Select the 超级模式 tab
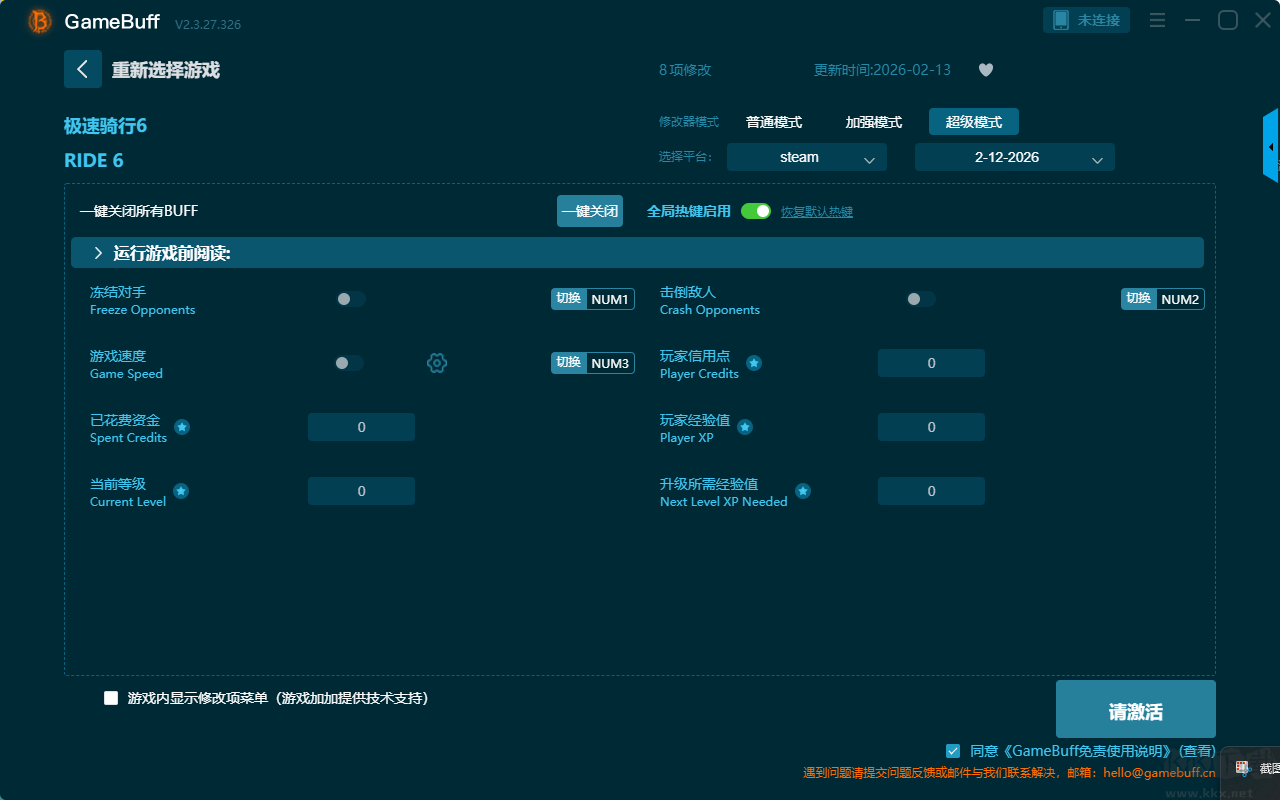This screenshot has height=800, width=1280. [x=974, y=122]
